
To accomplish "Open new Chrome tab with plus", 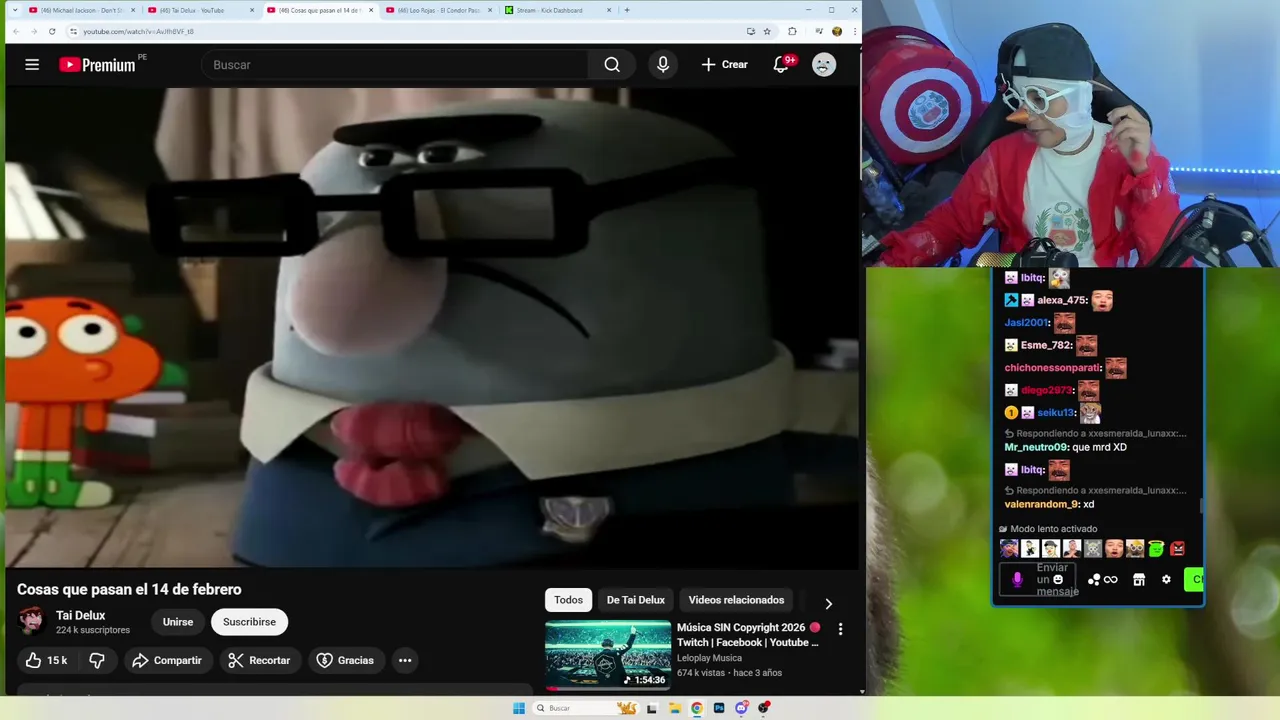I will pyautogui.click(x=627, y=10).
